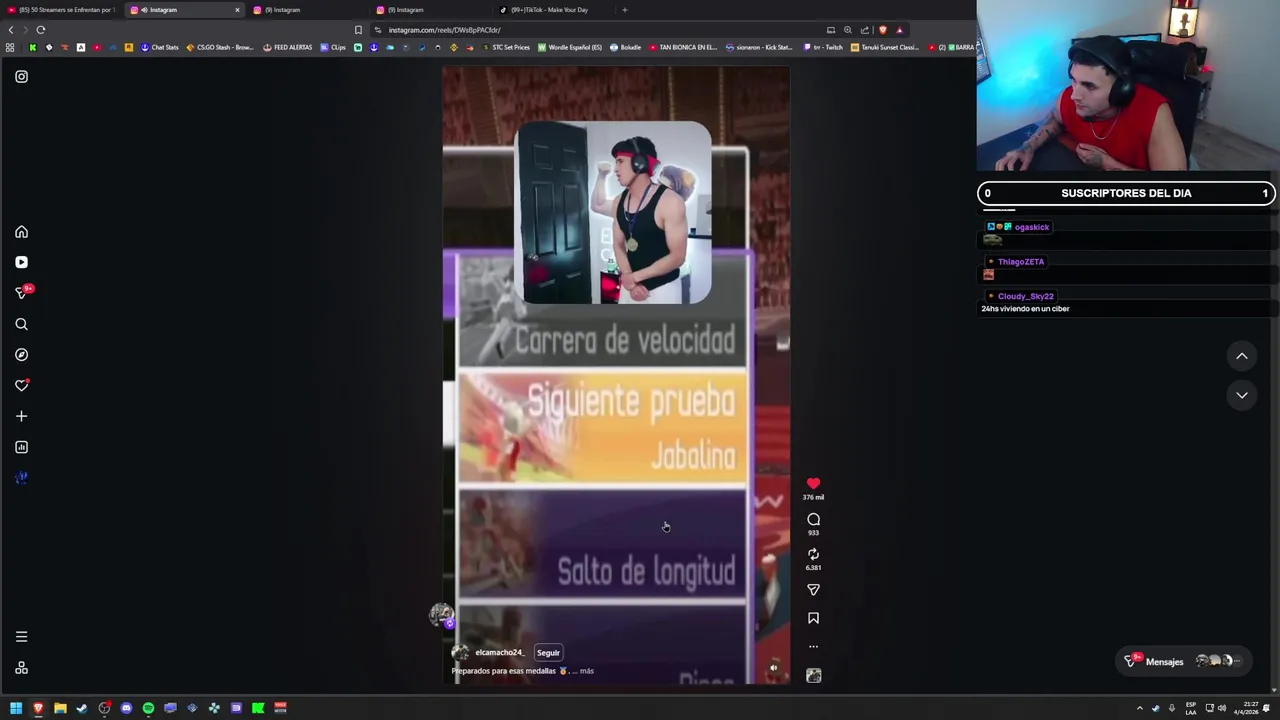Open the Notifications heart in sidebar
Screen dimensions: 1280x720
click(x=21, y=385)
